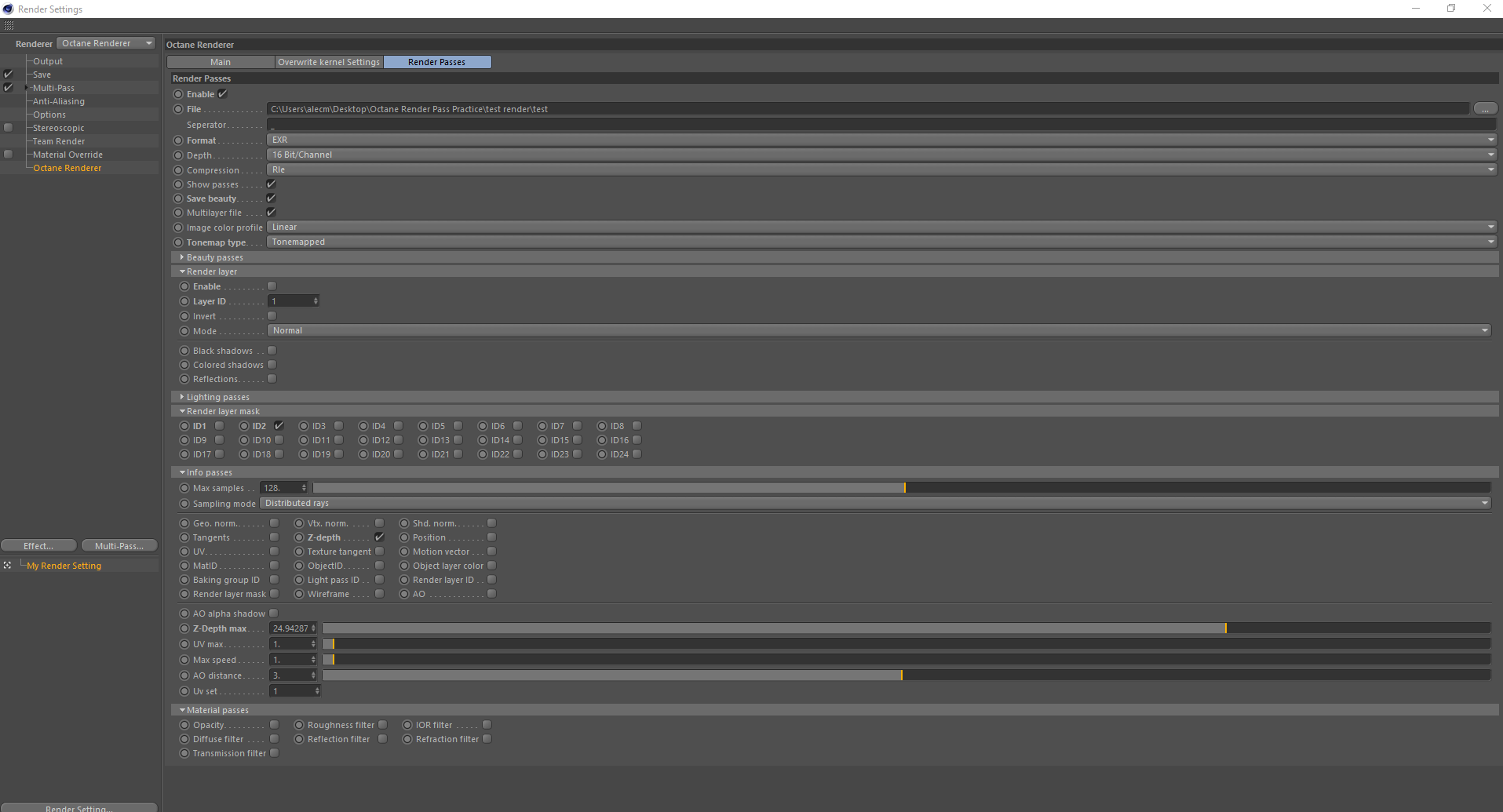Toggle the Render Passes Enable checkbox
The height and width of the screenshot is (812, 1503).
[x=223, y=93]
